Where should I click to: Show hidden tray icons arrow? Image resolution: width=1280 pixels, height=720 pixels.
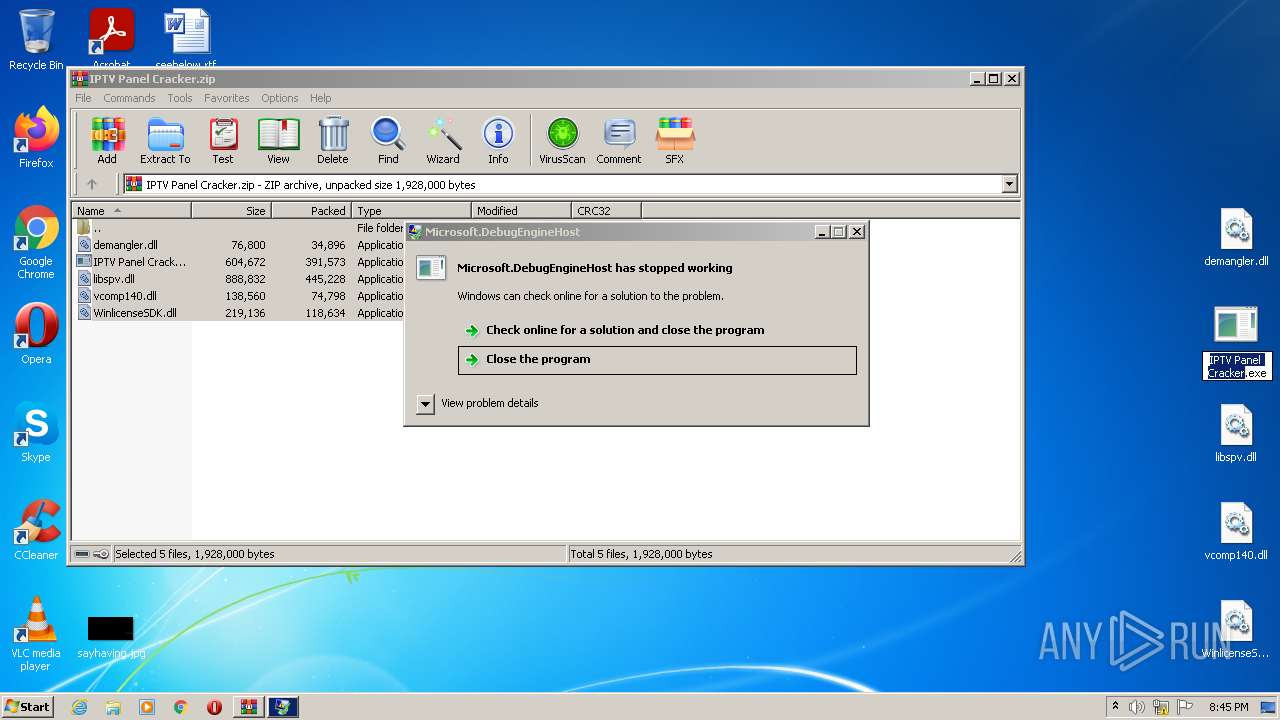[1115, 707]
